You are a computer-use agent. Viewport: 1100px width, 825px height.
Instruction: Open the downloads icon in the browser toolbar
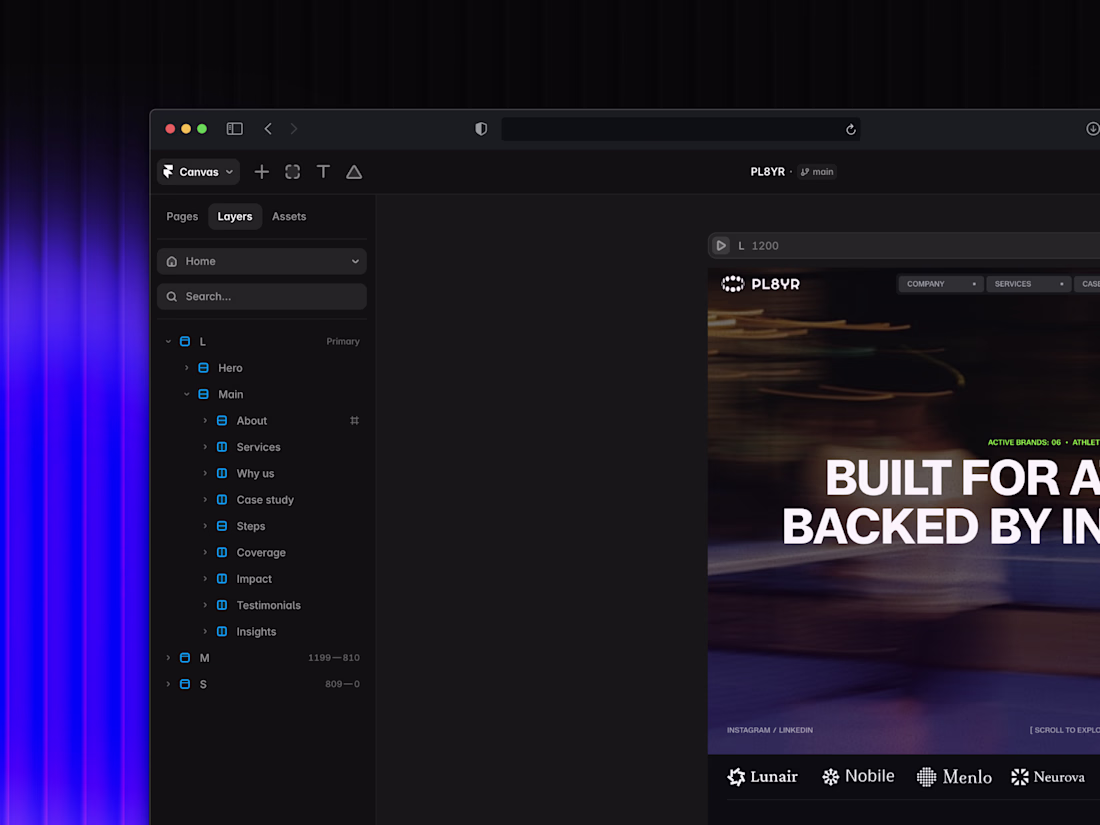point(1092,128)
